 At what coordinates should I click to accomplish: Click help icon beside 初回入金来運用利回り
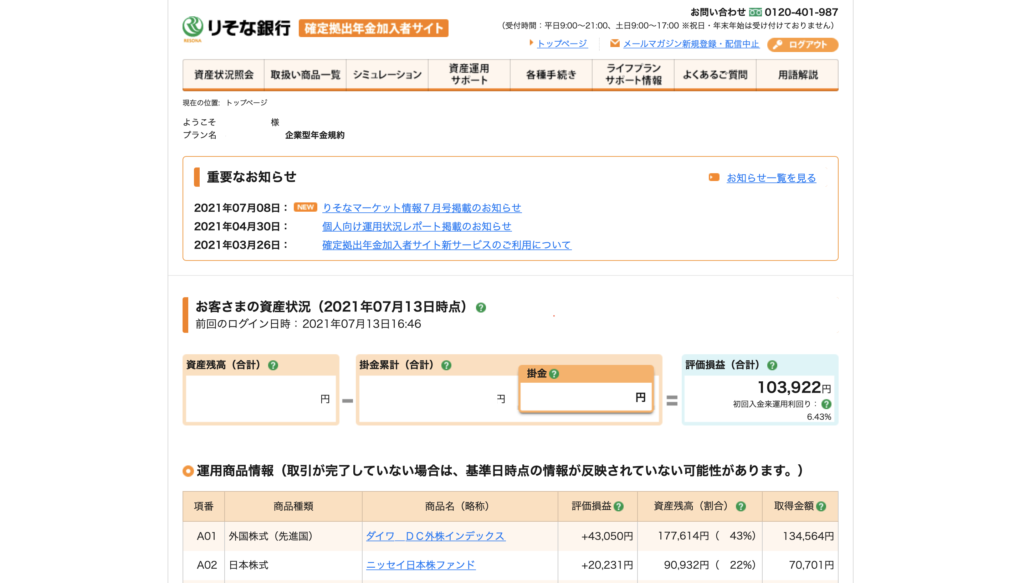(x=826, y=404)
